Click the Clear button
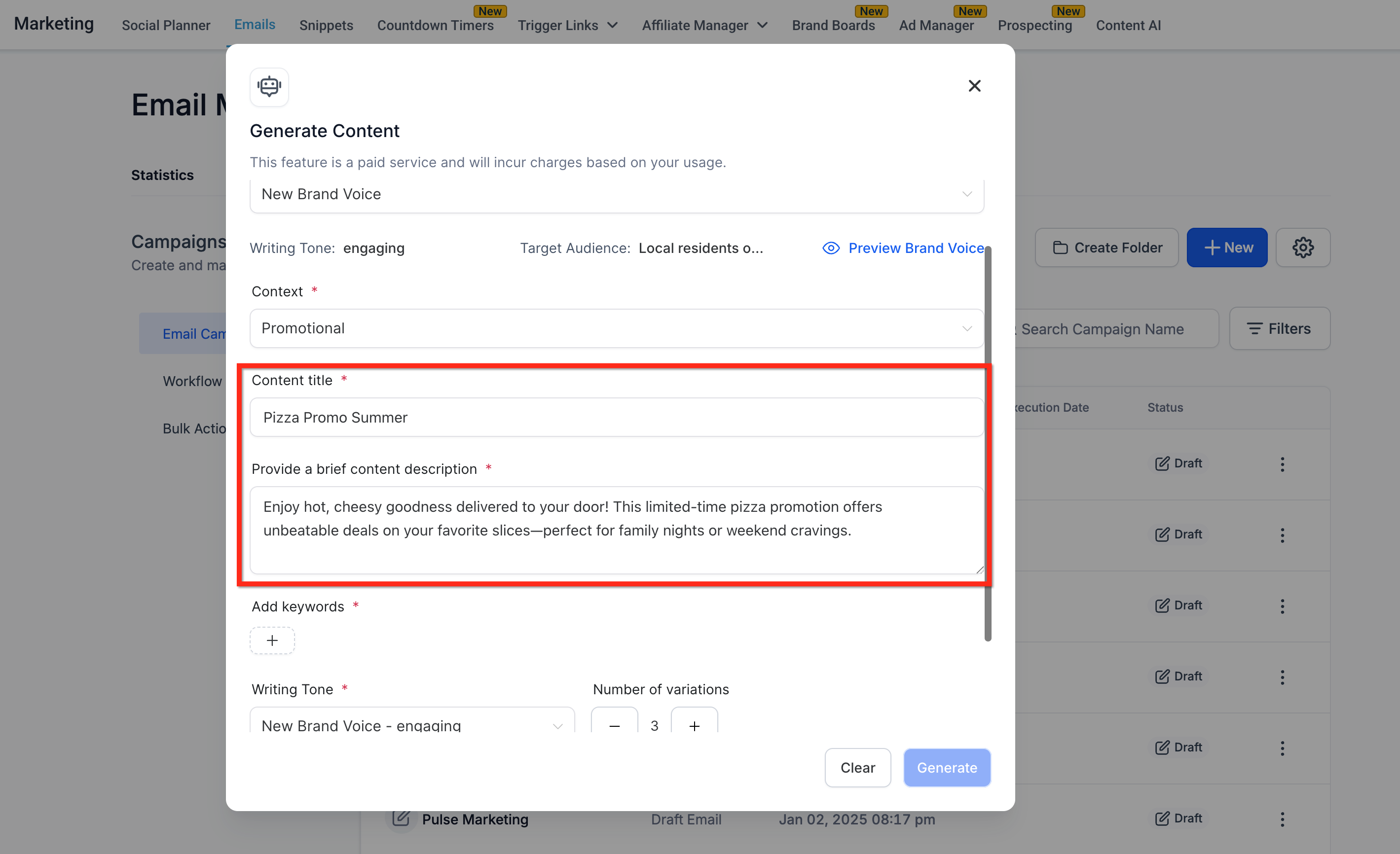The width and height of the screenshot is (1400, 854). click(857, 768)
